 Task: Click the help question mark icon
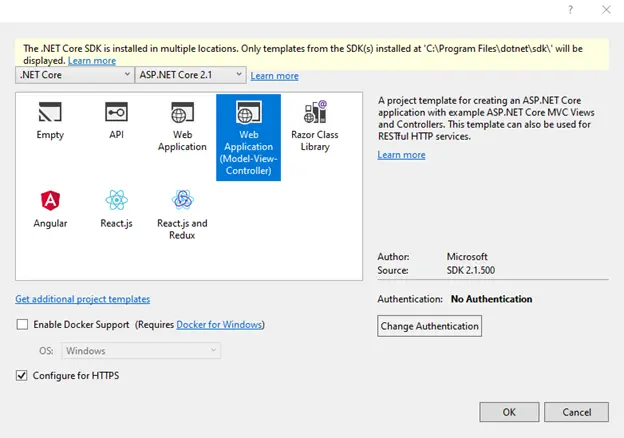(571, 10)
